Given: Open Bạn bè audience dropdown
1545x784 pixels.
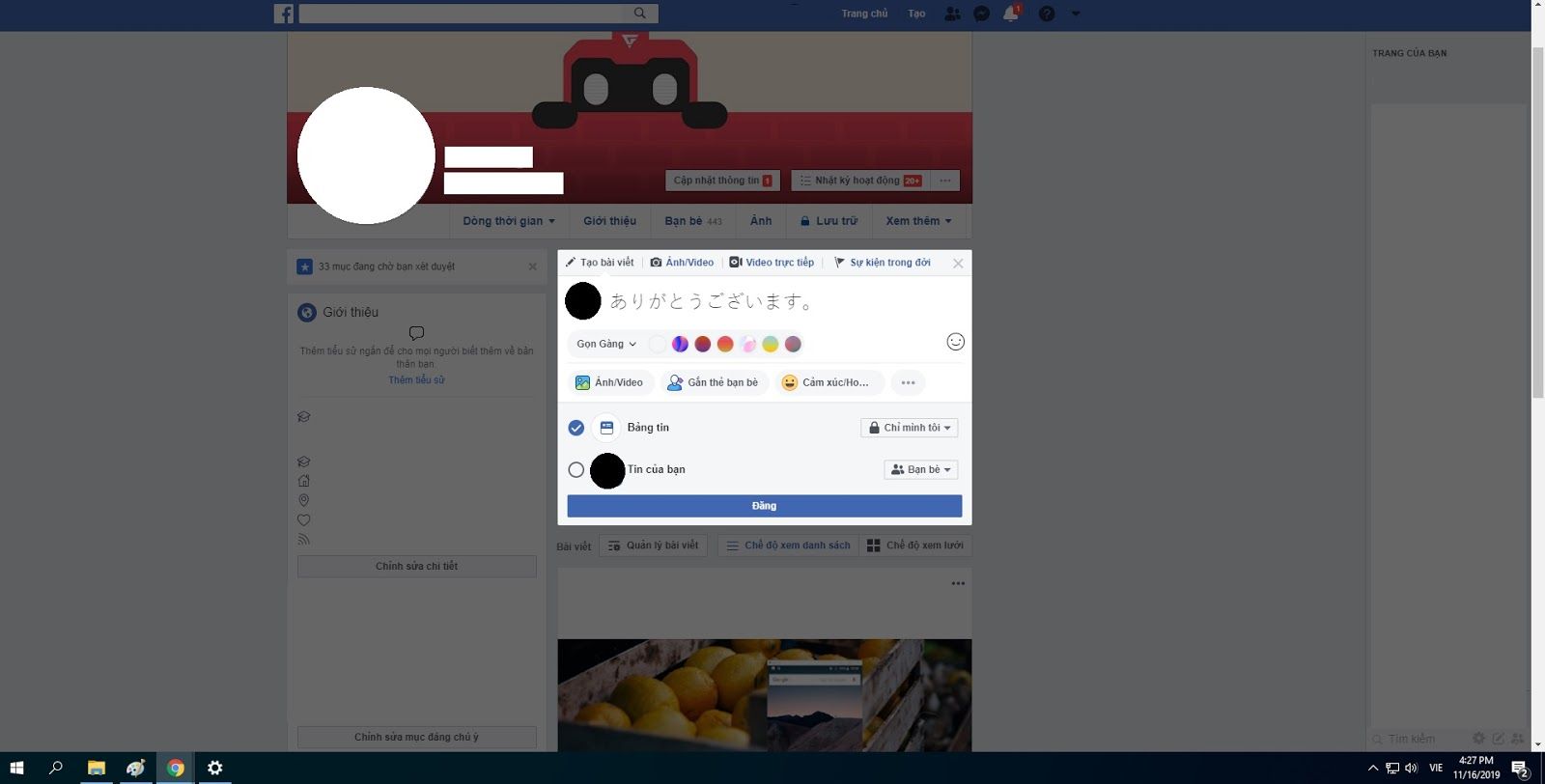Looking at the screenshot, I should [921, 470].
